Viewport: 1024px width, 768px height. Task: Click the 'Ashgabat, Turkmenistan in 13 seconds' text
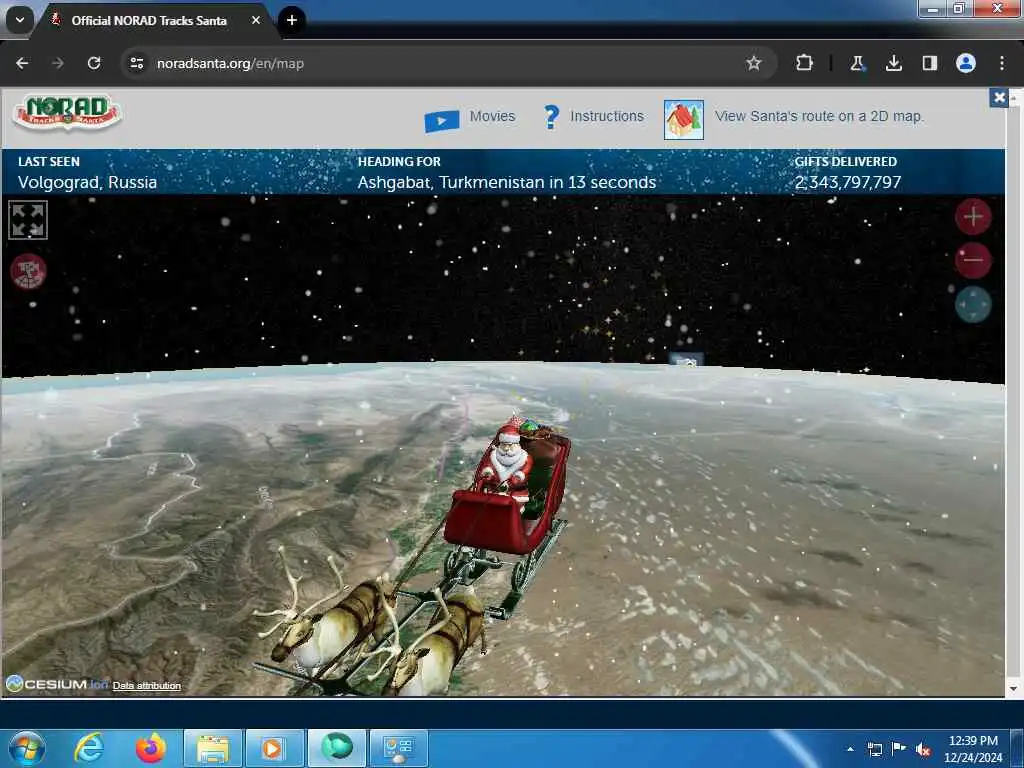507,182
